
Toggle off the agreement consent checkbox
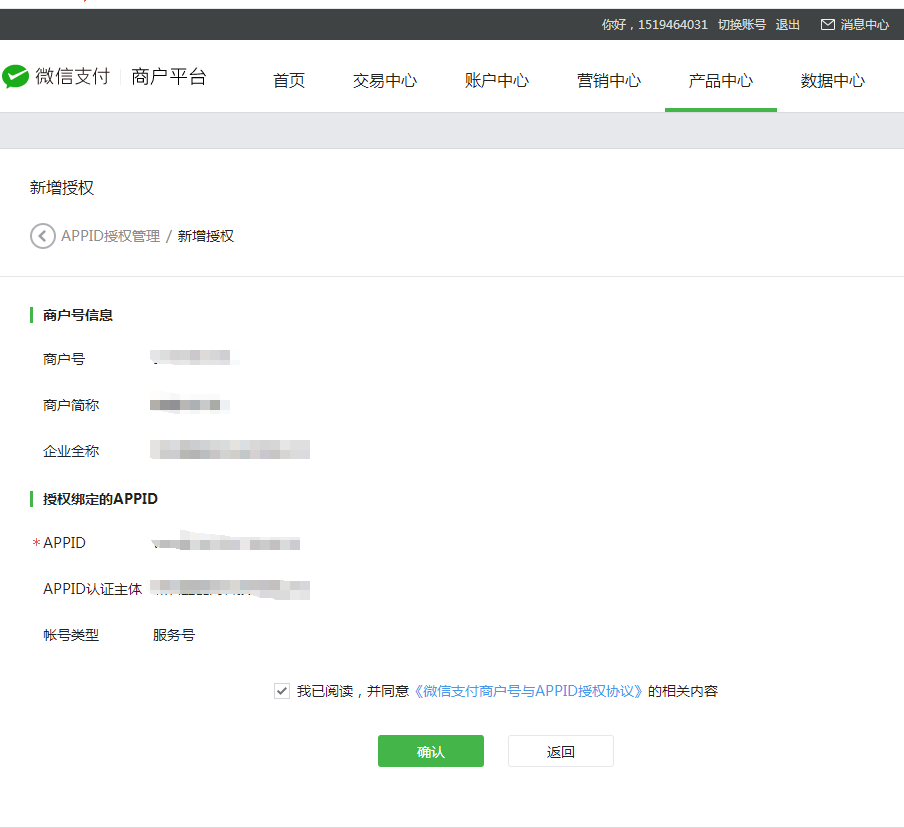(x=282, y=690)
